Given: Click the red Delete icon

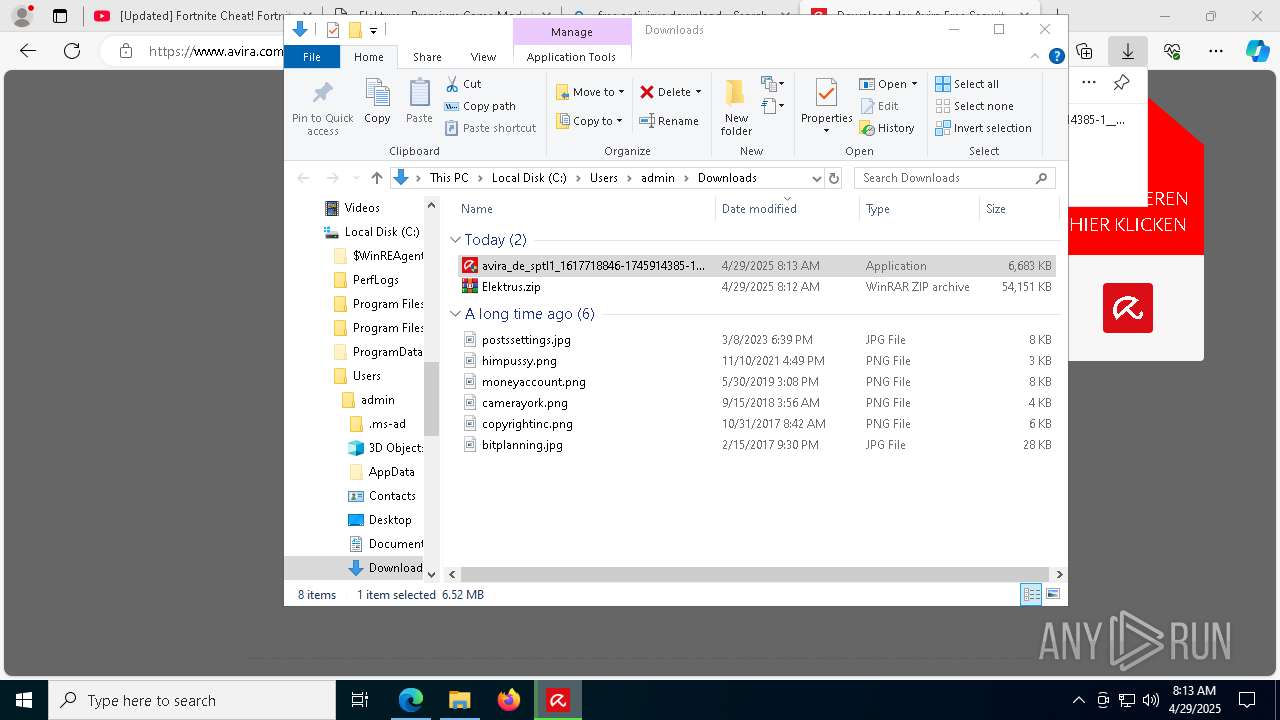Looking at the screenshot, I should coord(647,92).
